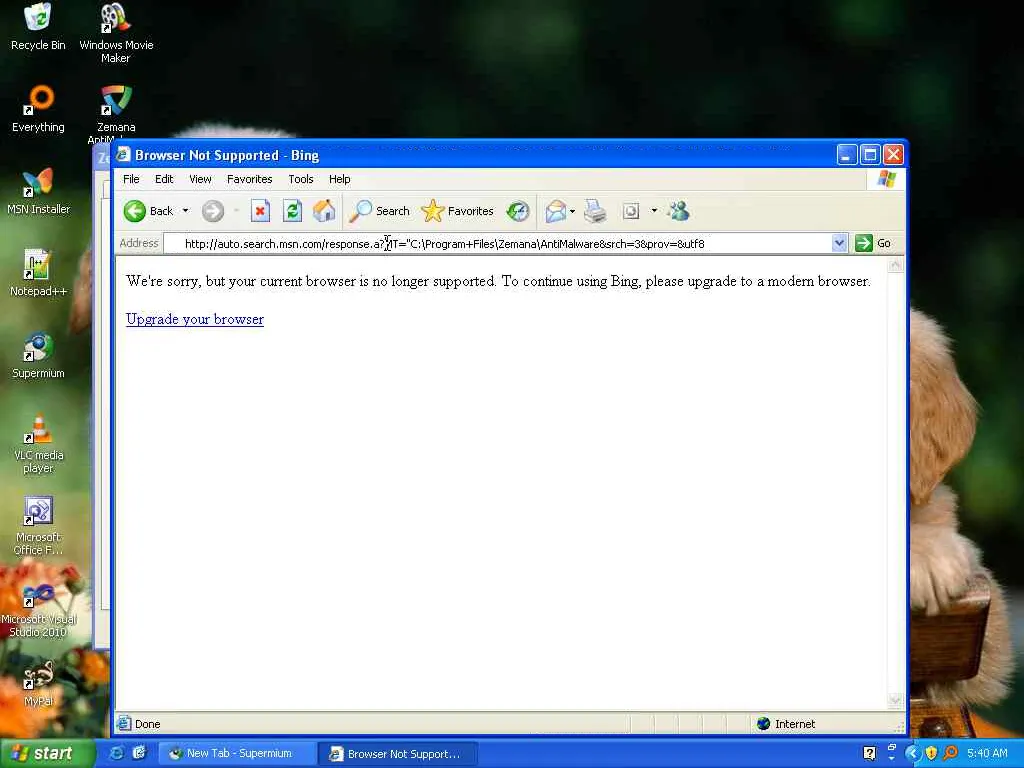The image size is (1024, 768).
Task: Expand hidden tray icons arrow
Action: click(x=912, y=753)
